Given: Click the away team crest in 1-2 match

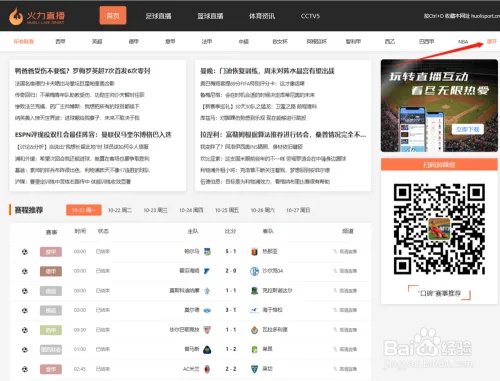Looking at the screenshot, I should [254, 349].
